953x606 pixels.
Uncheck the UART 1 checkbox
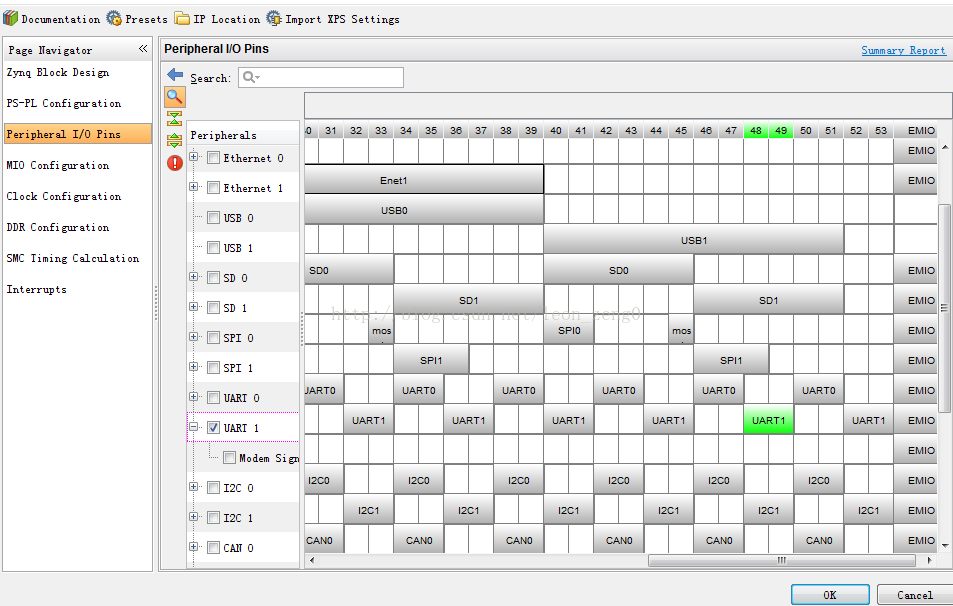[213, 428]
